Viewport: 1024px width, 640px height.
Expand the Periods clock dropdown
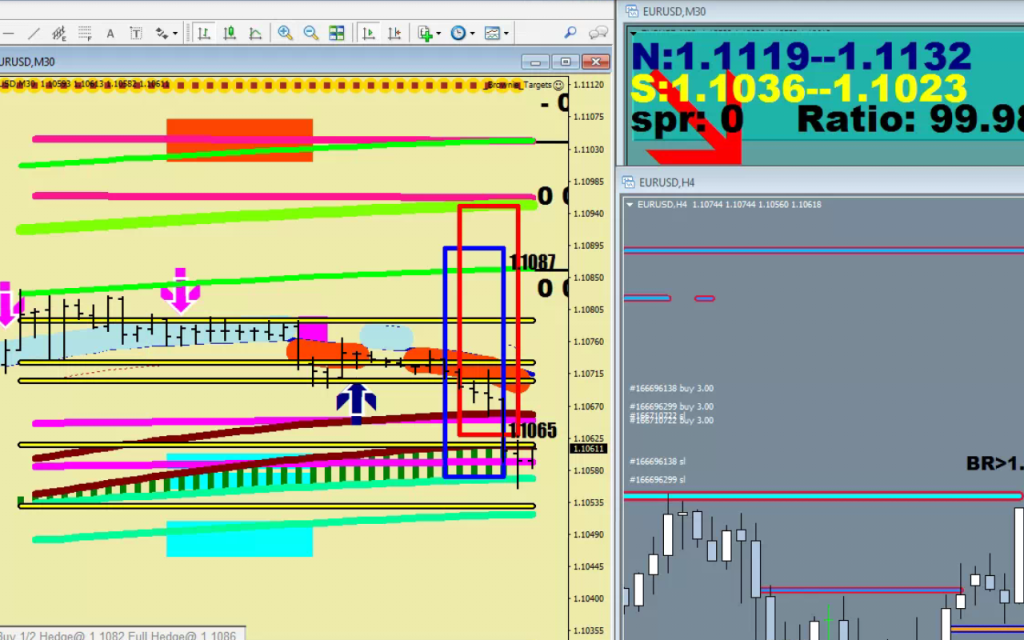click(472, 34)
